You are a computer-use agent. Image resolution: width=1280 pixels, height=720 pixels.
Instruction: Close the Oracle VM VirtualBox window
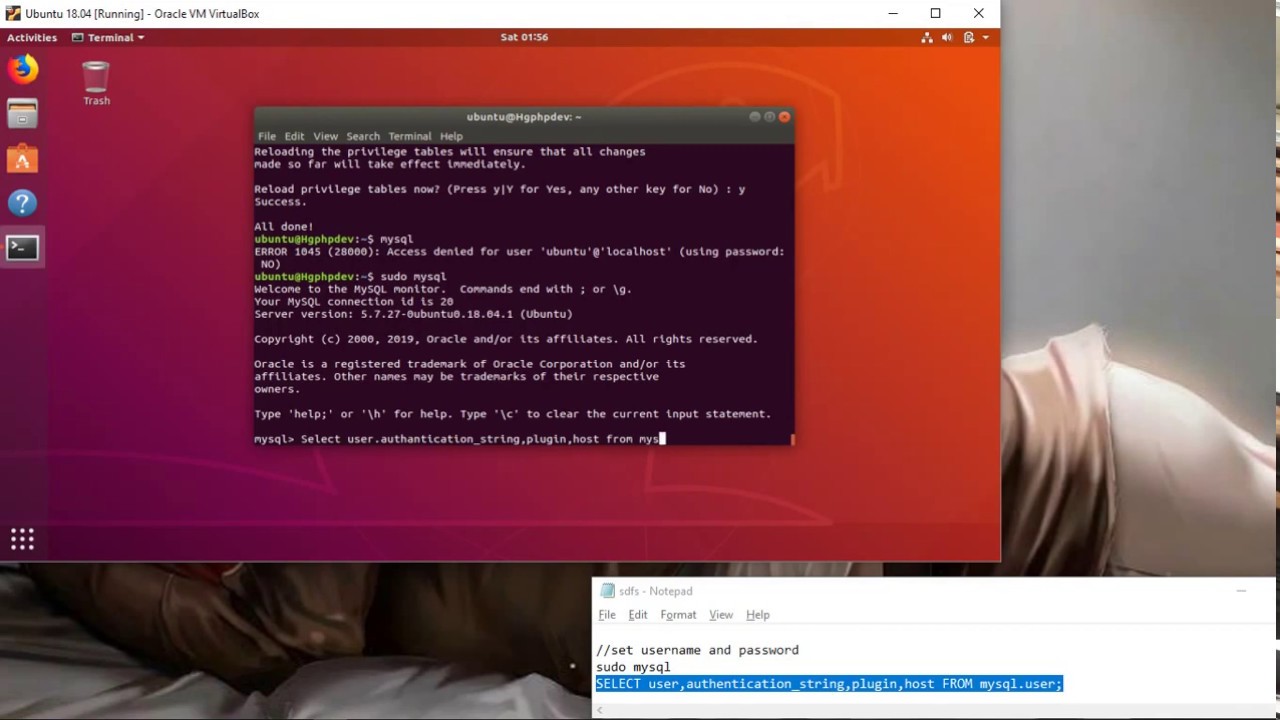(978, 14)
